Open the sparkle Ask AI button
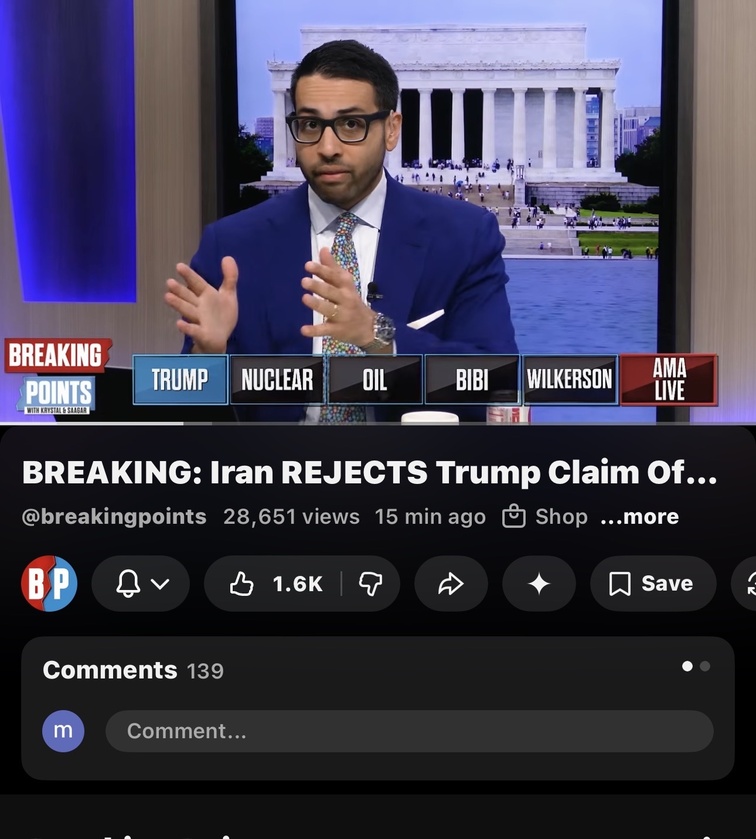The image size is (756, 839). click(x=539, y=584)
